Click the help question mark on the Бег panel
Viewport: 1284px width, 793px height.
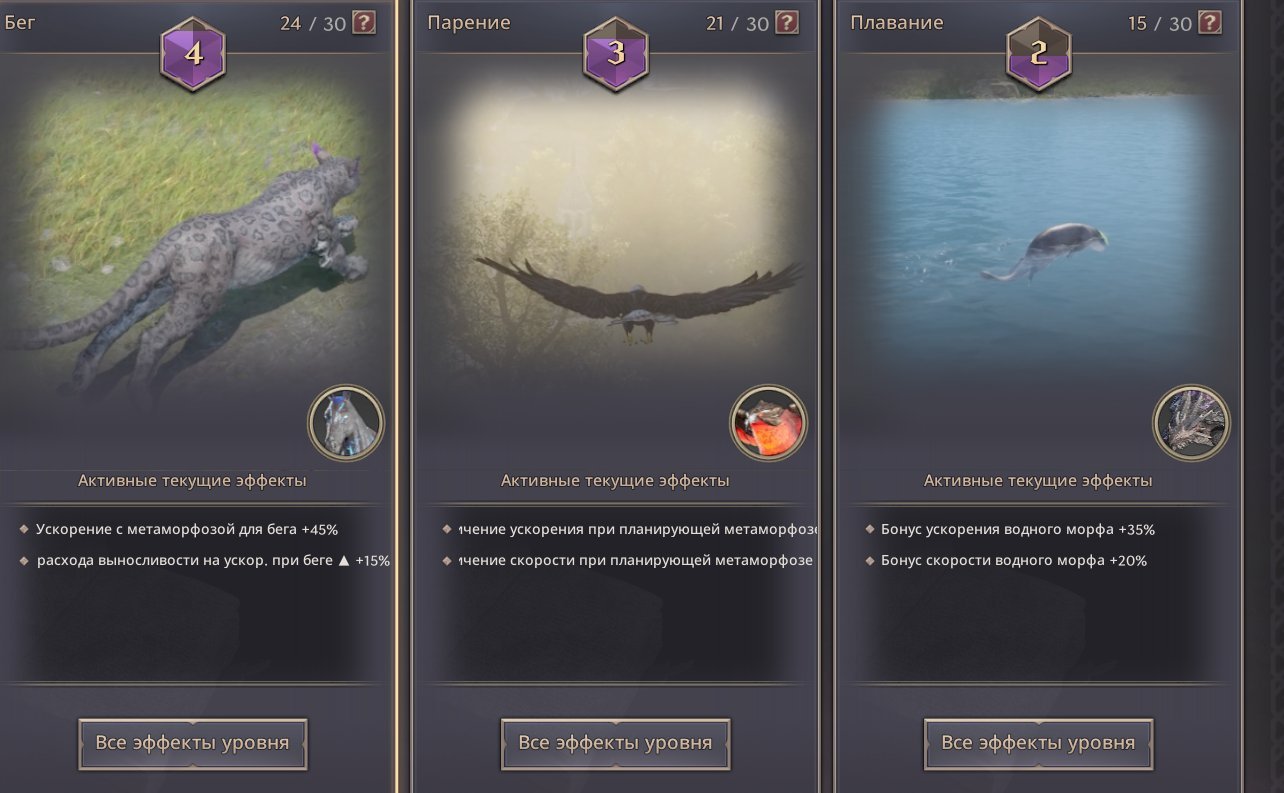(x=364, y=22)
